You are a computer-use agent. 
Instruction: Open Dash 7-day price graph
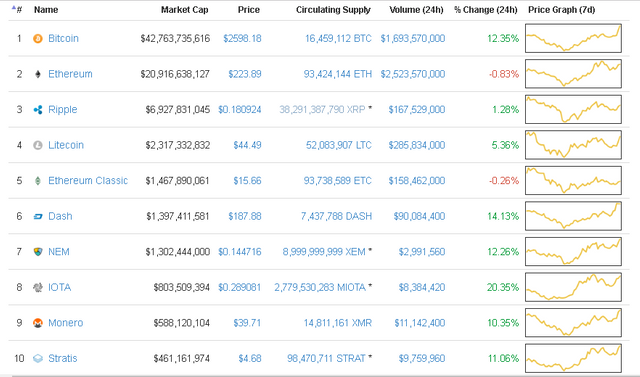click(x=573, y=216)
